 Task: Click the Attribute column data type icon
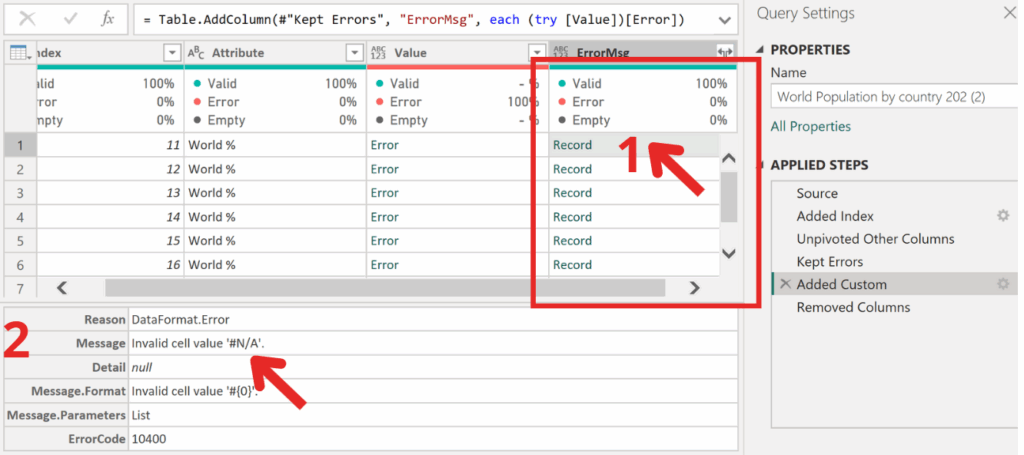[196, 53]
